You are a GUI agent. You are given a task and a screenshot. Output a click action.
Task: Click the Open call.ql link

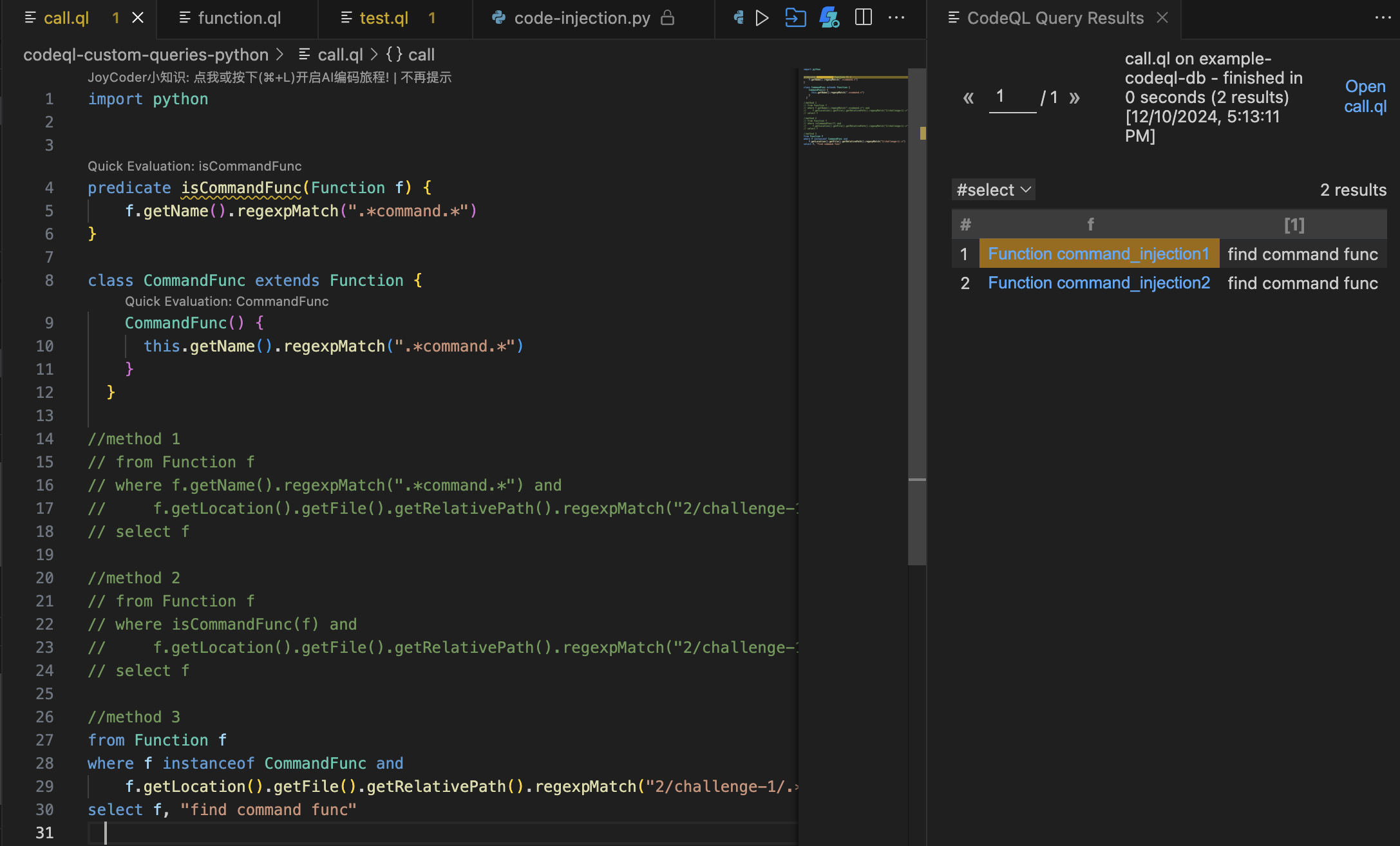pos(1365,96)
